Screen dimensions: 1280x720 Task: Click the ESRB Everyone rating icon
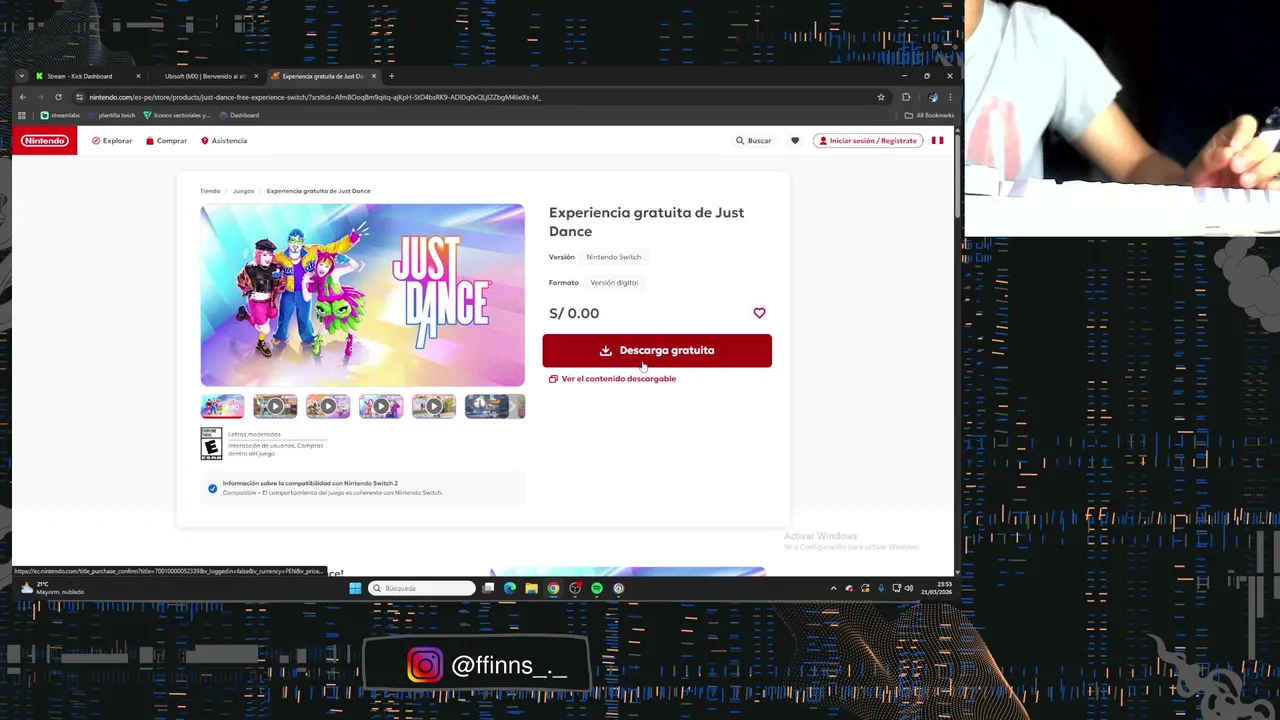211,444
